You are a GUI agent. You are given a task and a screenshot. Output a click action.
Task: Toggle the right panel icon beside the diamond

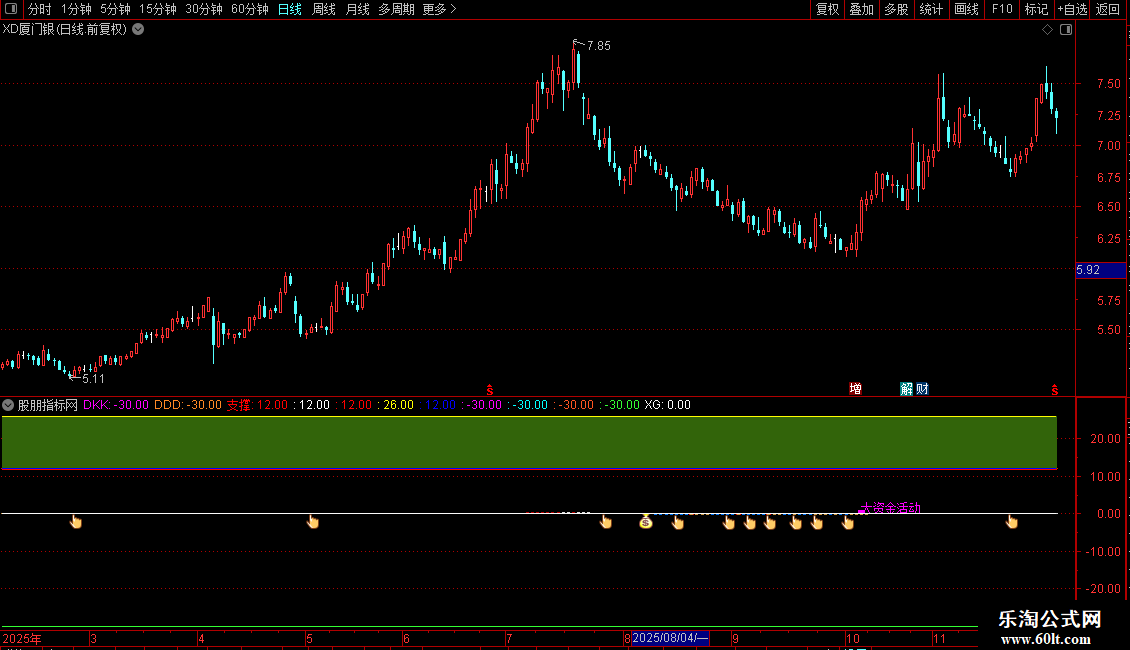pyautogui.click(x=1065, y=30)
